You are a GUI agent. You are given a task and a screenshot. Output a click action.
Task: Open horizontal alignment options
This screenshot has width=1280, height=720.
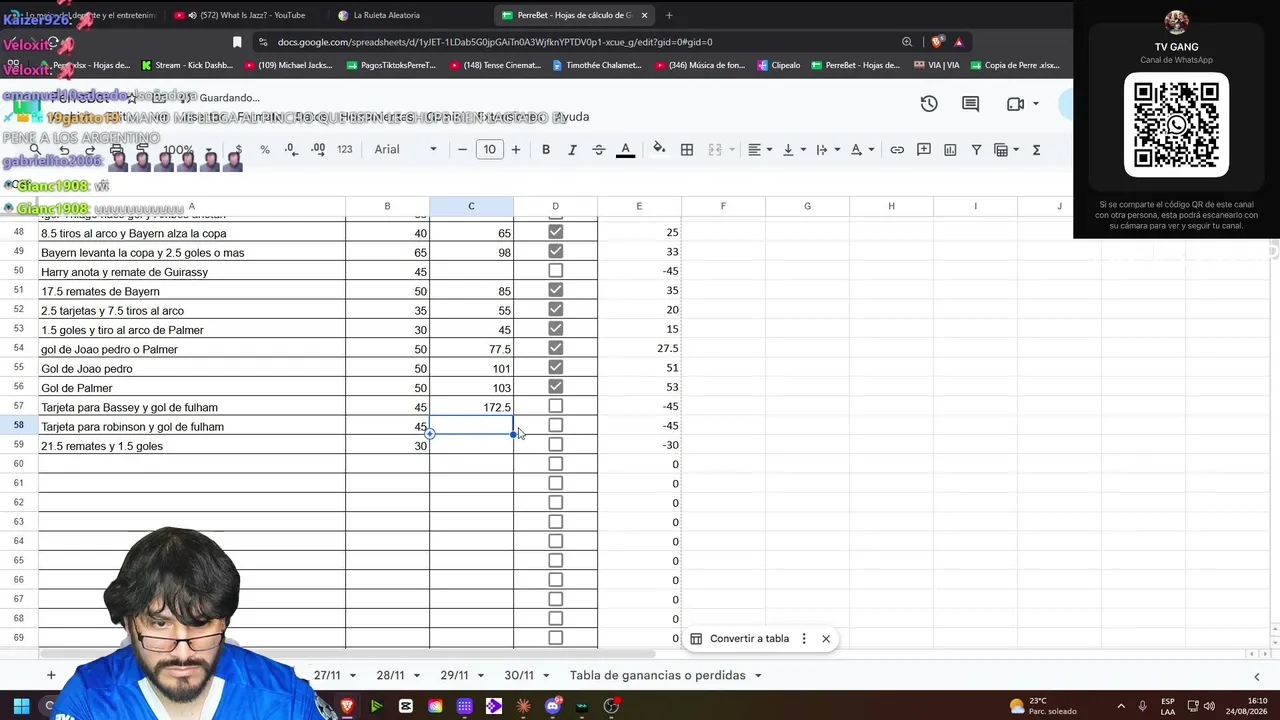[760, 150]
